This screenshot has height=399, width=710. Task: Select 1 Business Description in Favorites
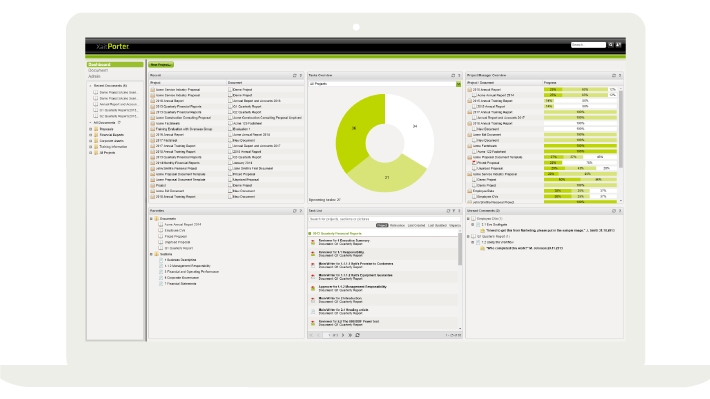click(x=180, y=260)
